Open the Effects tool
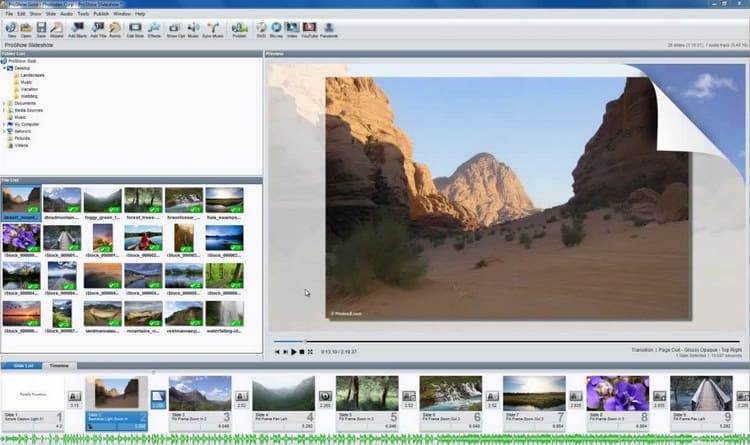Image resolution: width=750 pixels, height=445 pixels. tap(155, 30)
